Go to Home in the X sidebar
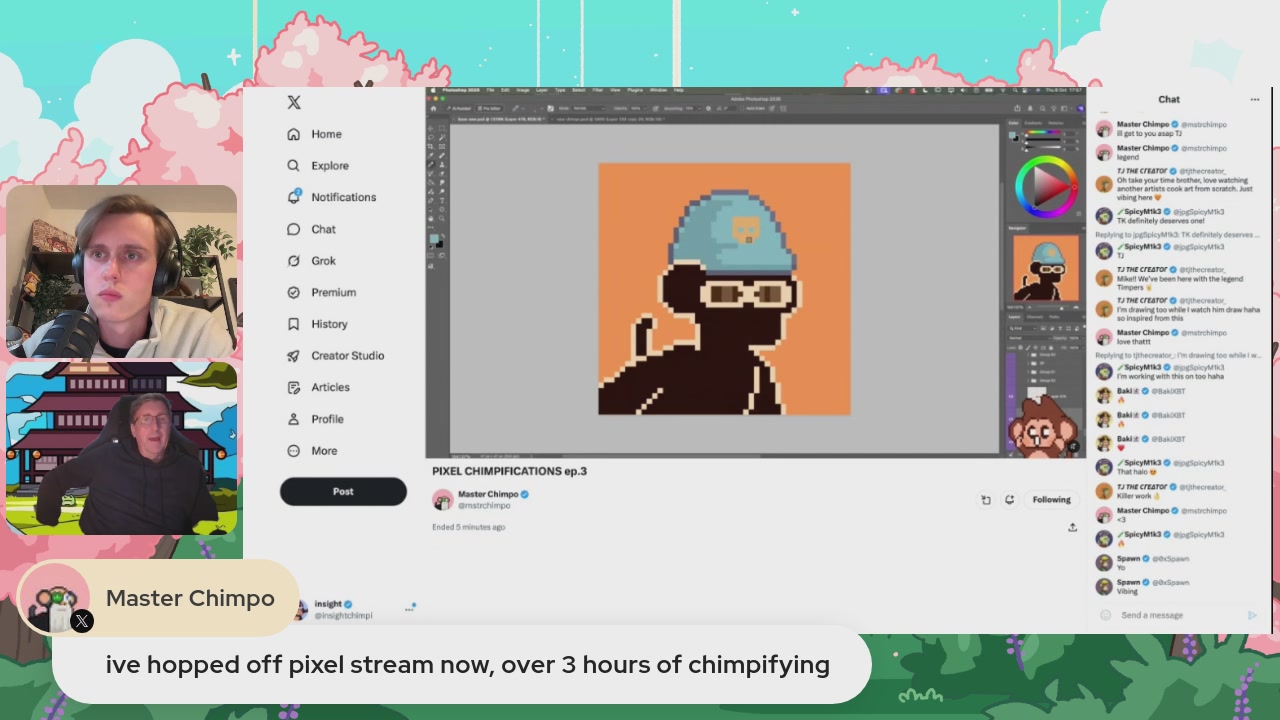 [x=315, y=134]
